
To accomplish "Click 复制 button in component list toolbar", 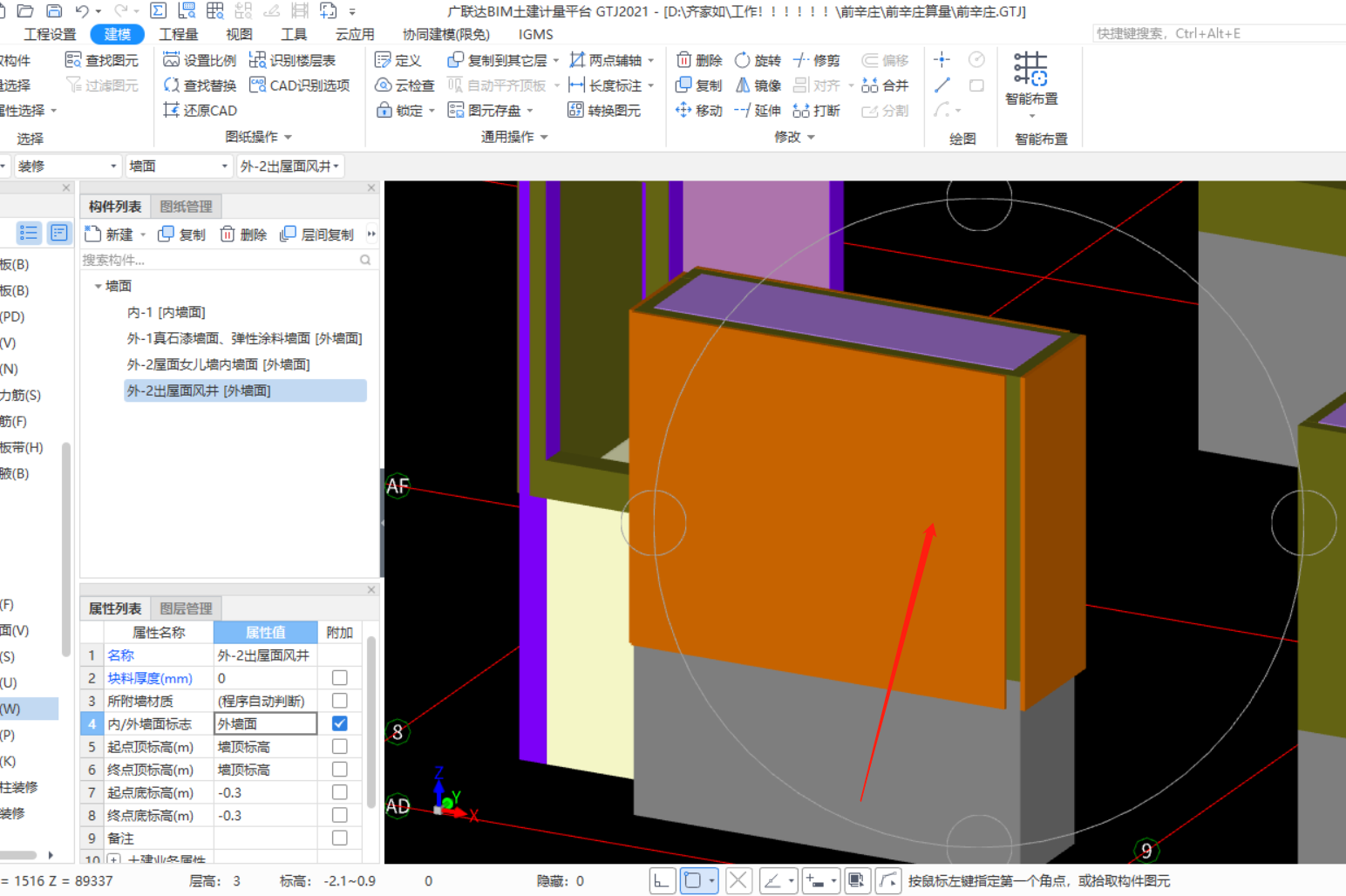I will point(182,234).
